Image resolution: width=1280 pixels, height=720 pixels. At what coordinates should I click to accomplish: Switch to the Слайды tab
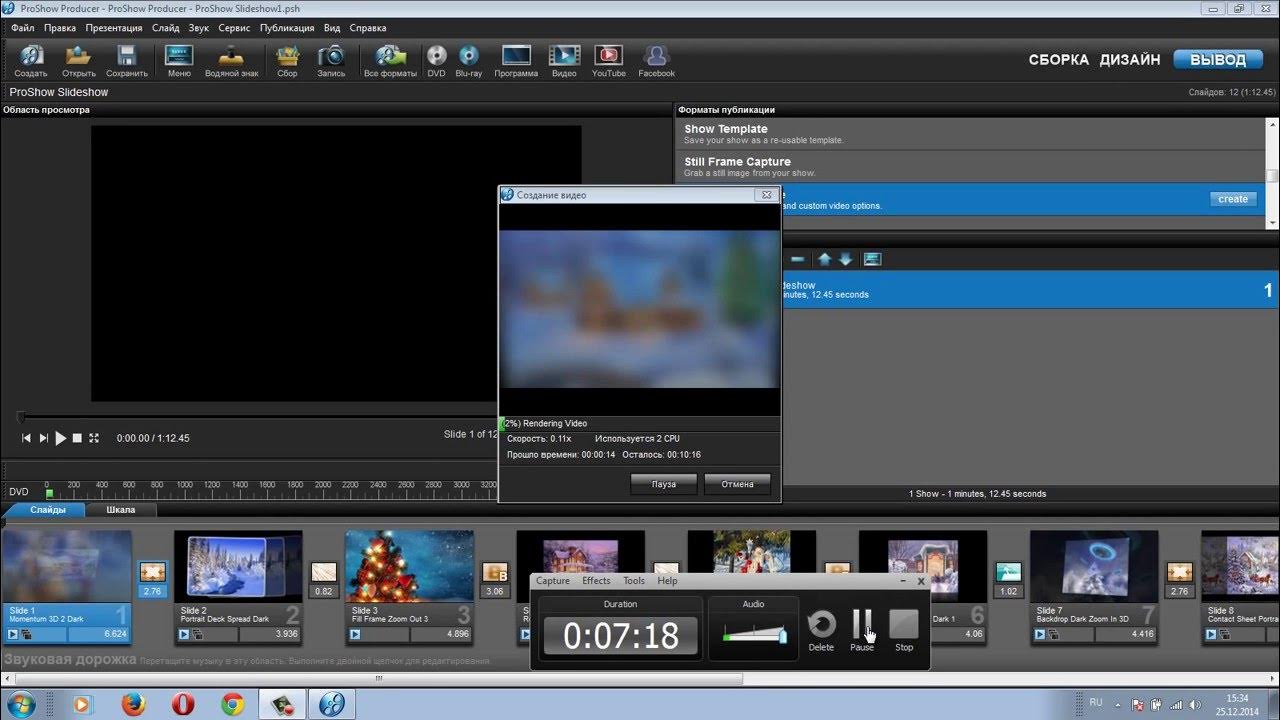[x=45, y=510]
